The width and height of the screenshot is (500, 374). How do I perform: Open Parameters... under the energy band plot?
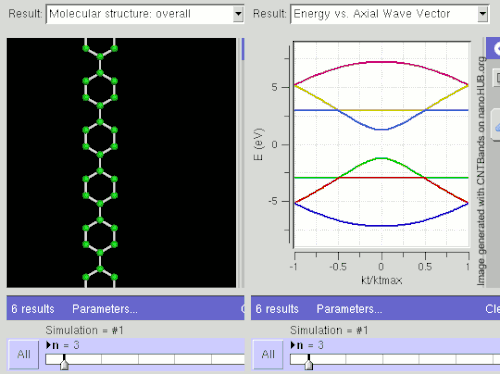(349, 309)
